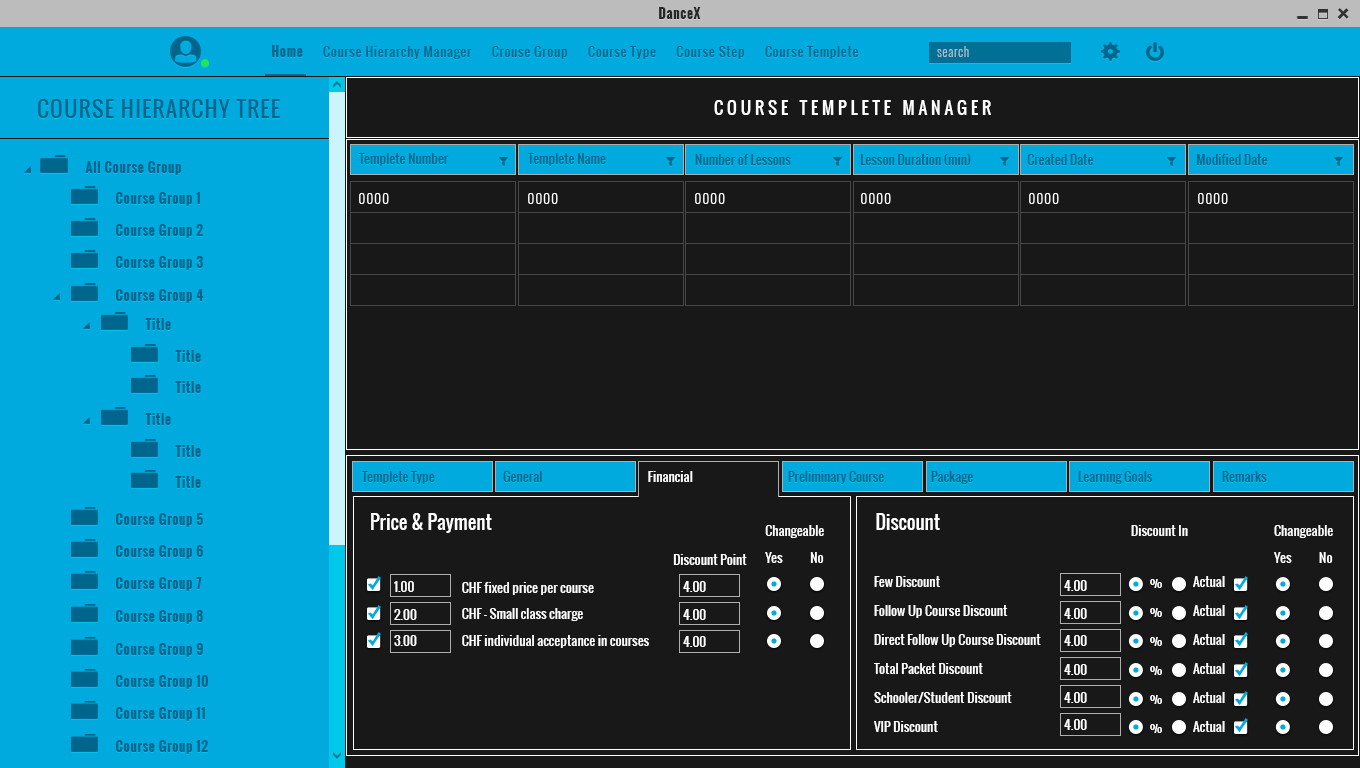Select Course Group 4 label in the tree
This screenshot has height=768, width=1360.
(x=159, y=295)
